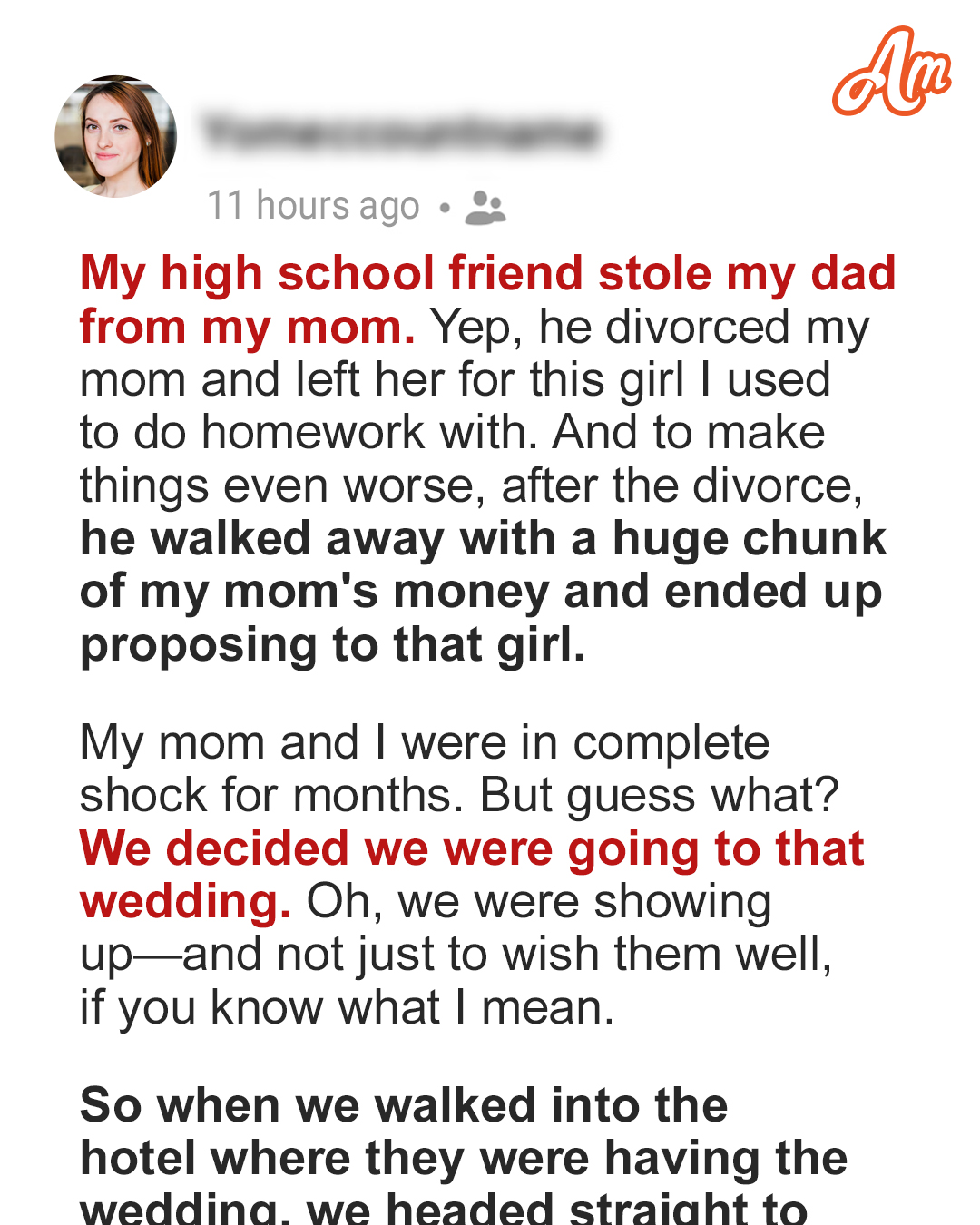Click the line 'proposing to that girl.'
This screenshot has width=980, height=1225.
tap(333, 645)
